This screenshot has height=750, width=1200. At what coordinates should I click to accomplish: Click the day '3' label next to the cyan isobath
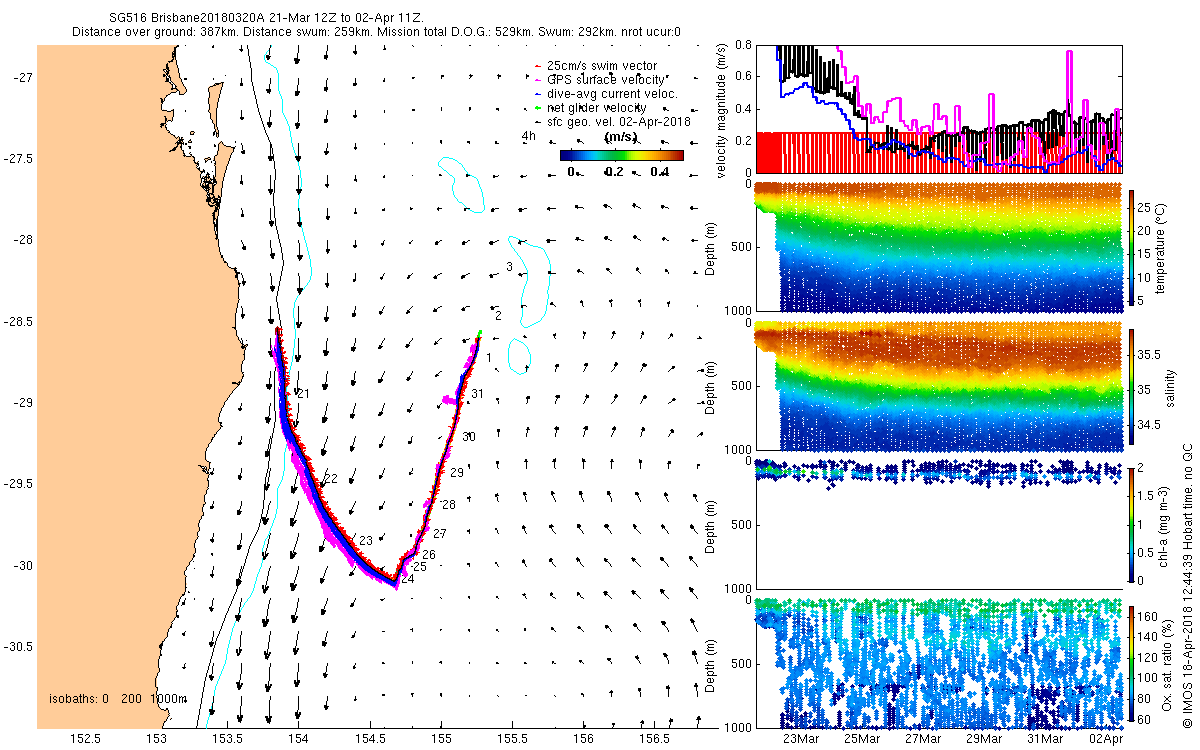[509, 266]
